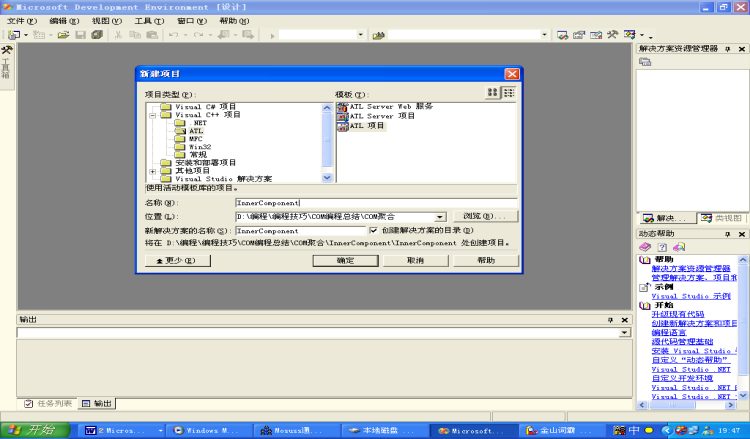Open the Toolbox side tab icon

(x=7, y=50)
